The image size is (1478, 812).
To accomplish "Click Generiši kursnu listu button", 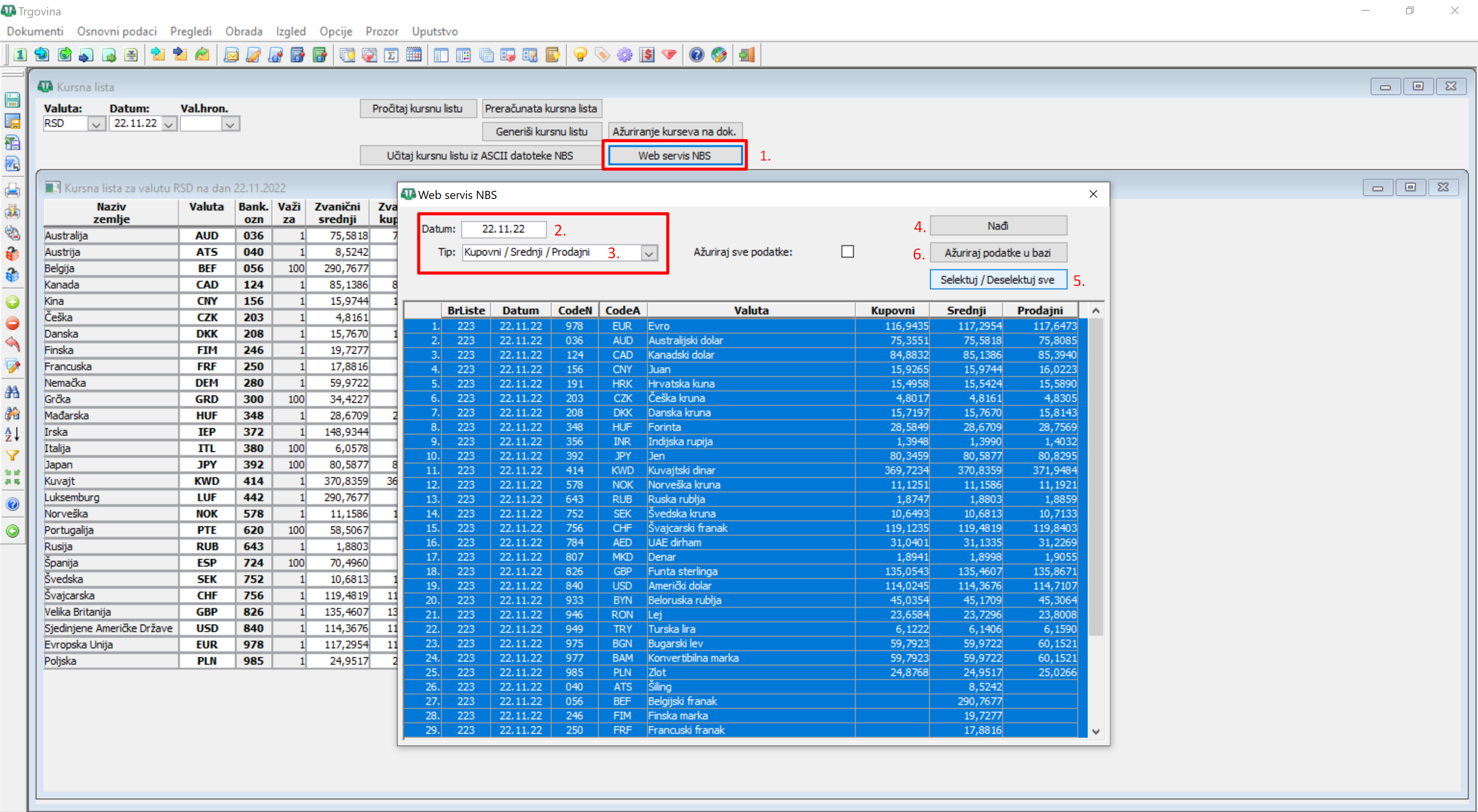I will [x=542, y=131].
